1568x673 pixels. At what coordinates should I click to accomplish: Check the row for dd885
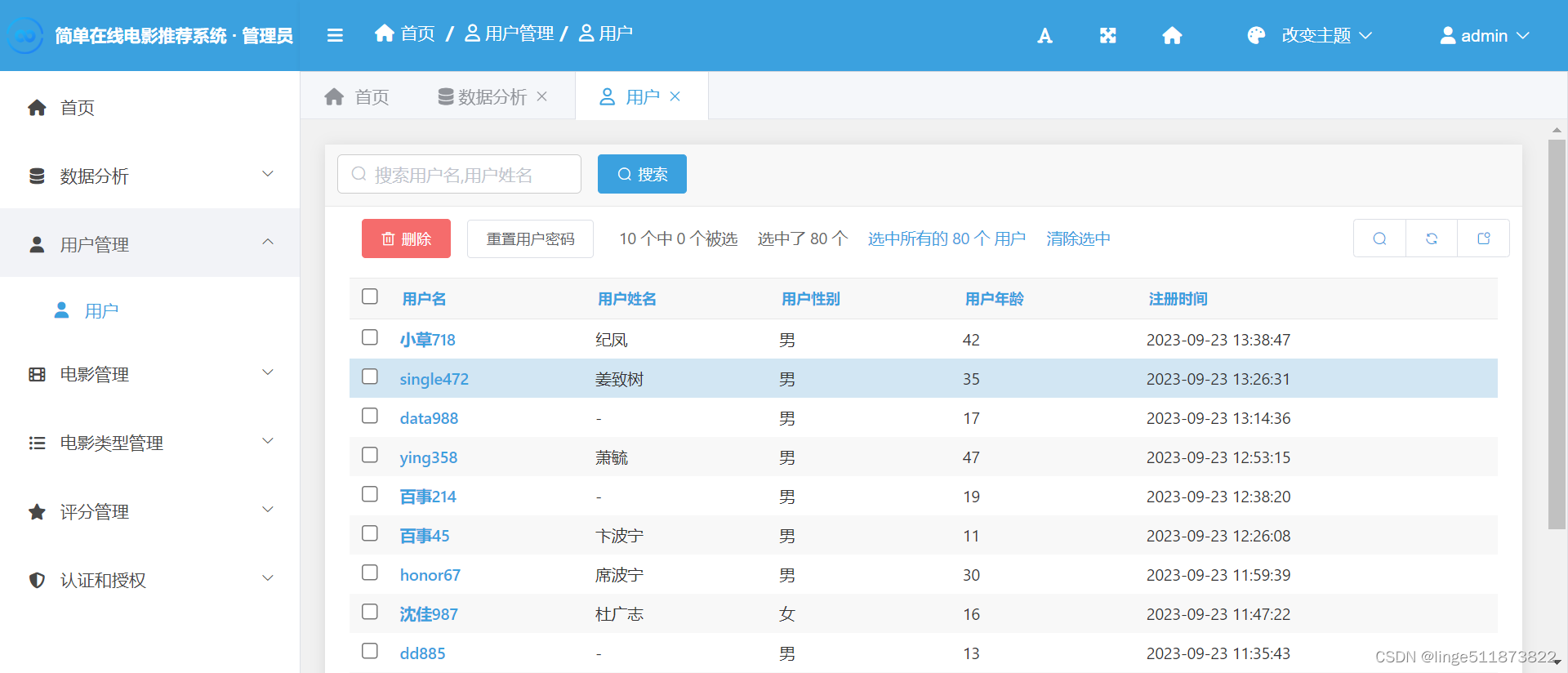pos(370,651)
